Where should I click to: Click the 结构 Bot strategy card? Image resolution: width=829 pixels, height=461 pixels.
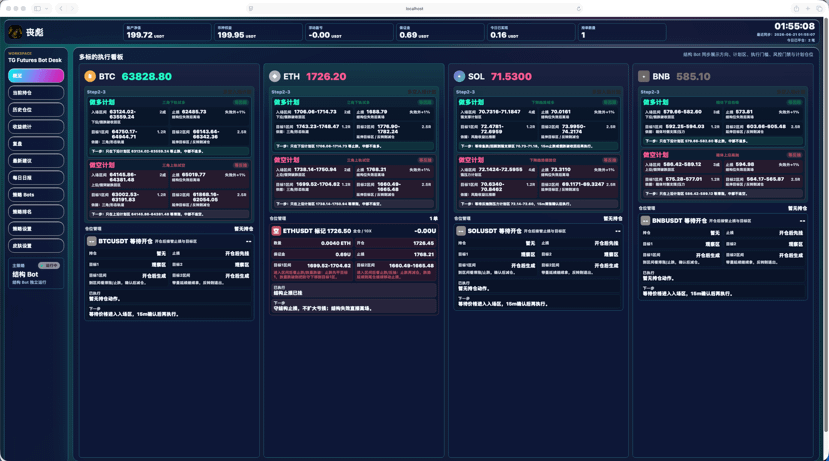click(36, 273)
